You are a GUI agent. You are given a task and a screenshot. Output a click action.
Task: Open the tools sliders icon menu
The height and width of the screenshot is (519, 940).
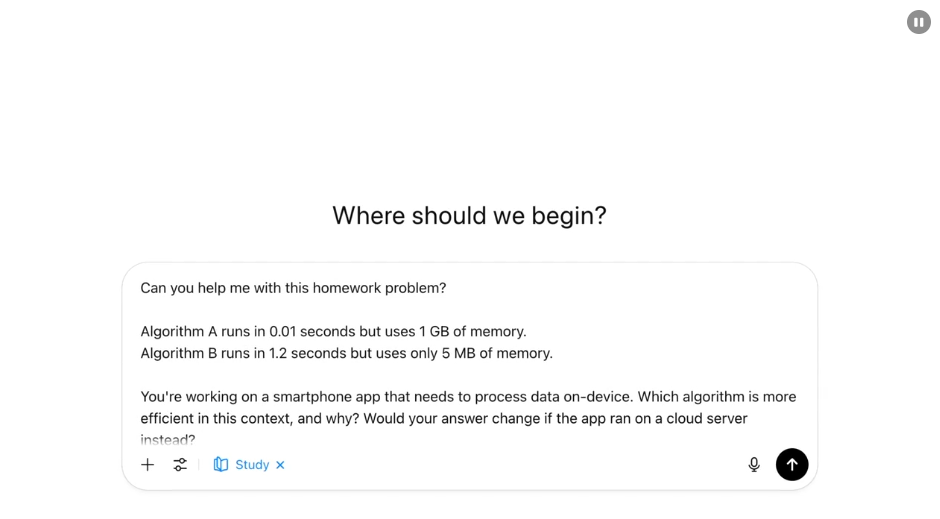[180, 464]
